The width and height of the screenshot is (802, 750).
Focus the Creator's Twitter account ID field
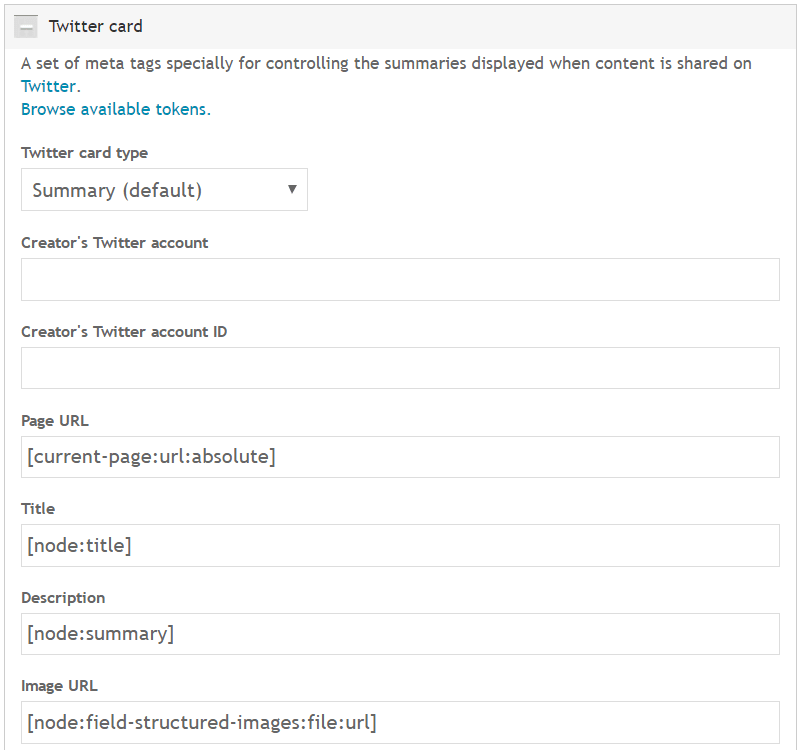399,368
